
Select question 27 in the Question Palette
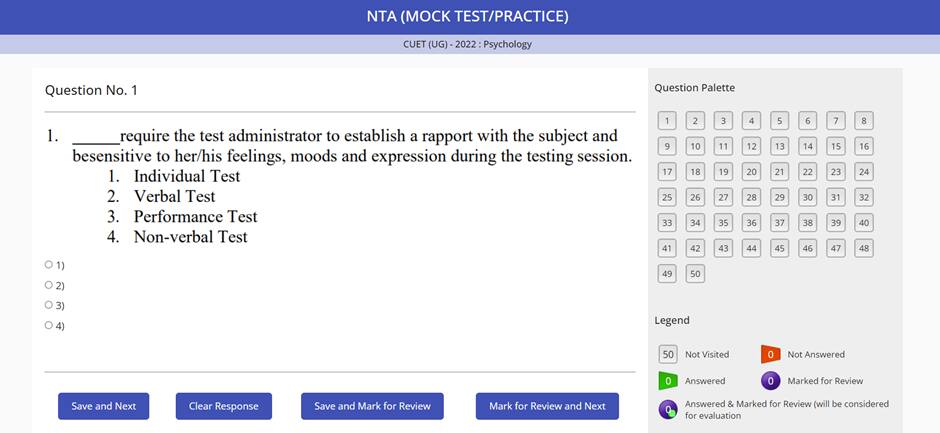[x=723, y=197]
